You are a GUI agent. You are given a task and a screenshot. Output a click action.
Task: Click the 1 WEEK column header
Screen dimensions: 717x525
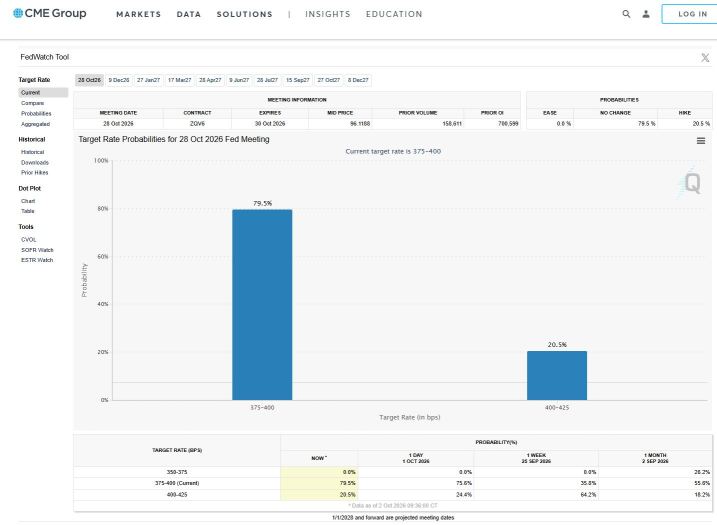536,458
